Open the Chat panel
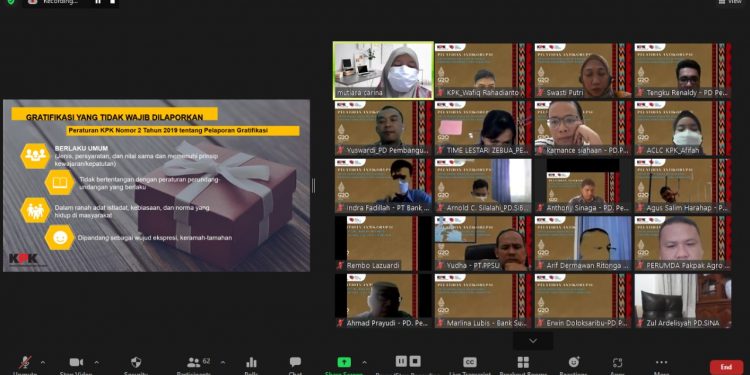 [295, 362]
